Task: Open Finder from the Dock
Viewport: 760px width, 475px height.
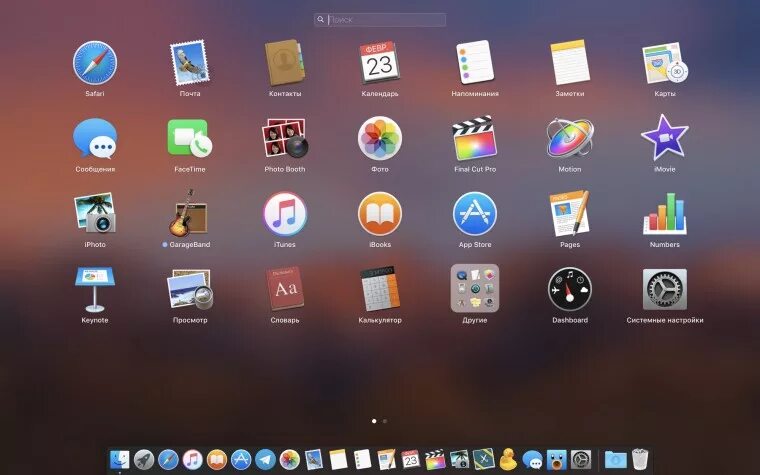Action: (x=120, y=459)
